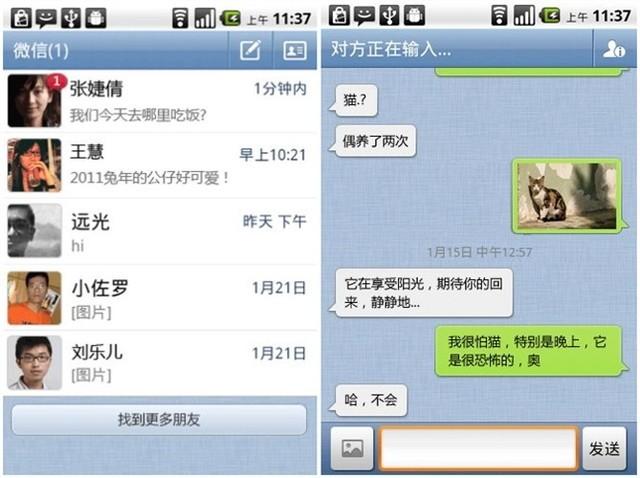Open 刘乐儿 conversation row
Viewport: 640px width, 478px height.
click(x=160, y=363)
